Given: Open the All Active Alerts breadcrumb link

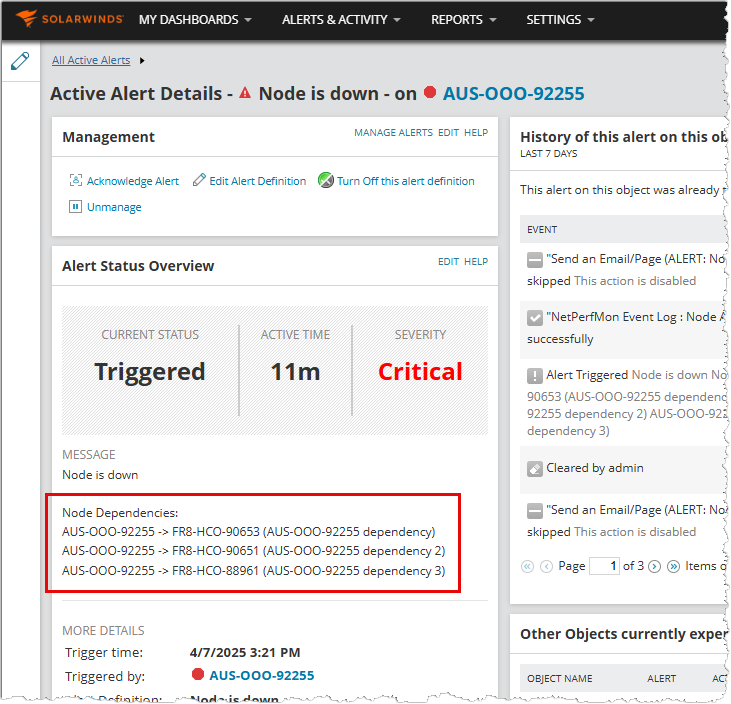Looking at the screenshot, I should [x=91, y=60].
